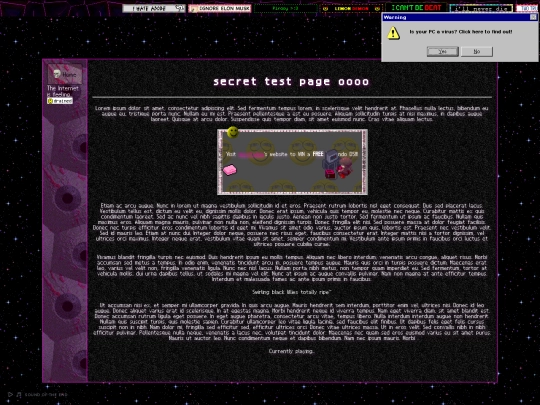Click the partially visible white banner at top right
The width and height of the screenshot is (540, 405).
coord(528,8)
